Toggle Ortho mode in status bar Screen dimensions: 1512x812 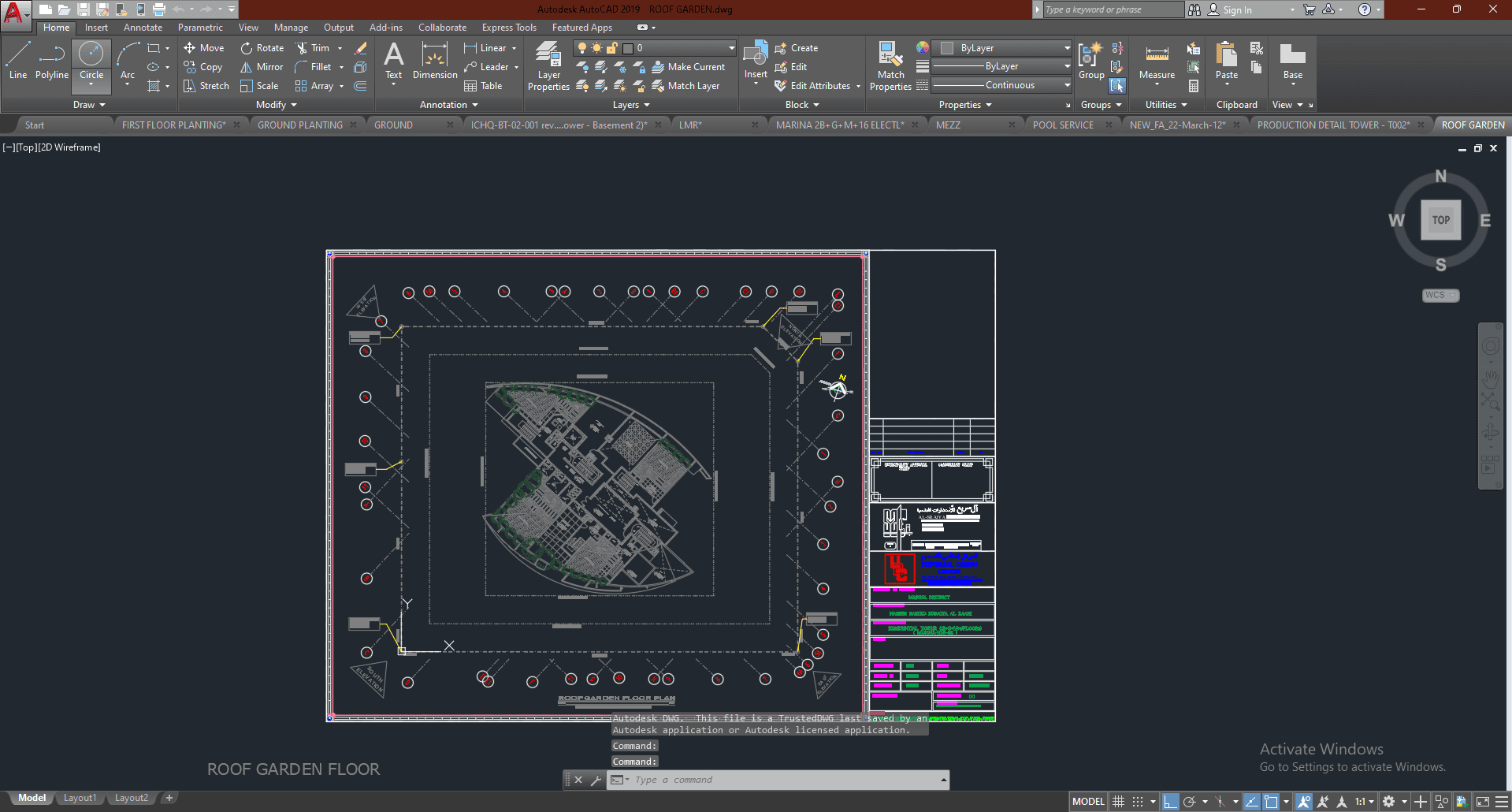[x=1171, y=802]
